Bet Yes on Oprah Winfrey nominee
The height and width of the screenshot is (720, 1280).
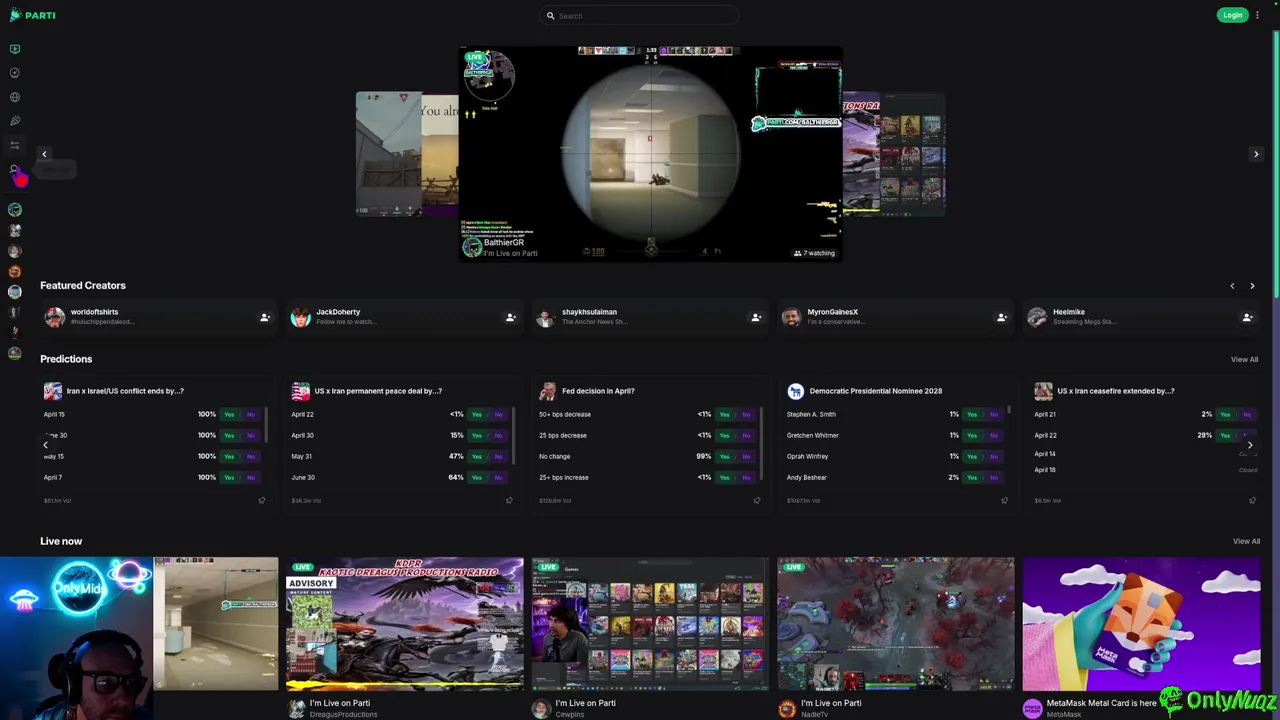pyautogui.click(x=972, y=456)
